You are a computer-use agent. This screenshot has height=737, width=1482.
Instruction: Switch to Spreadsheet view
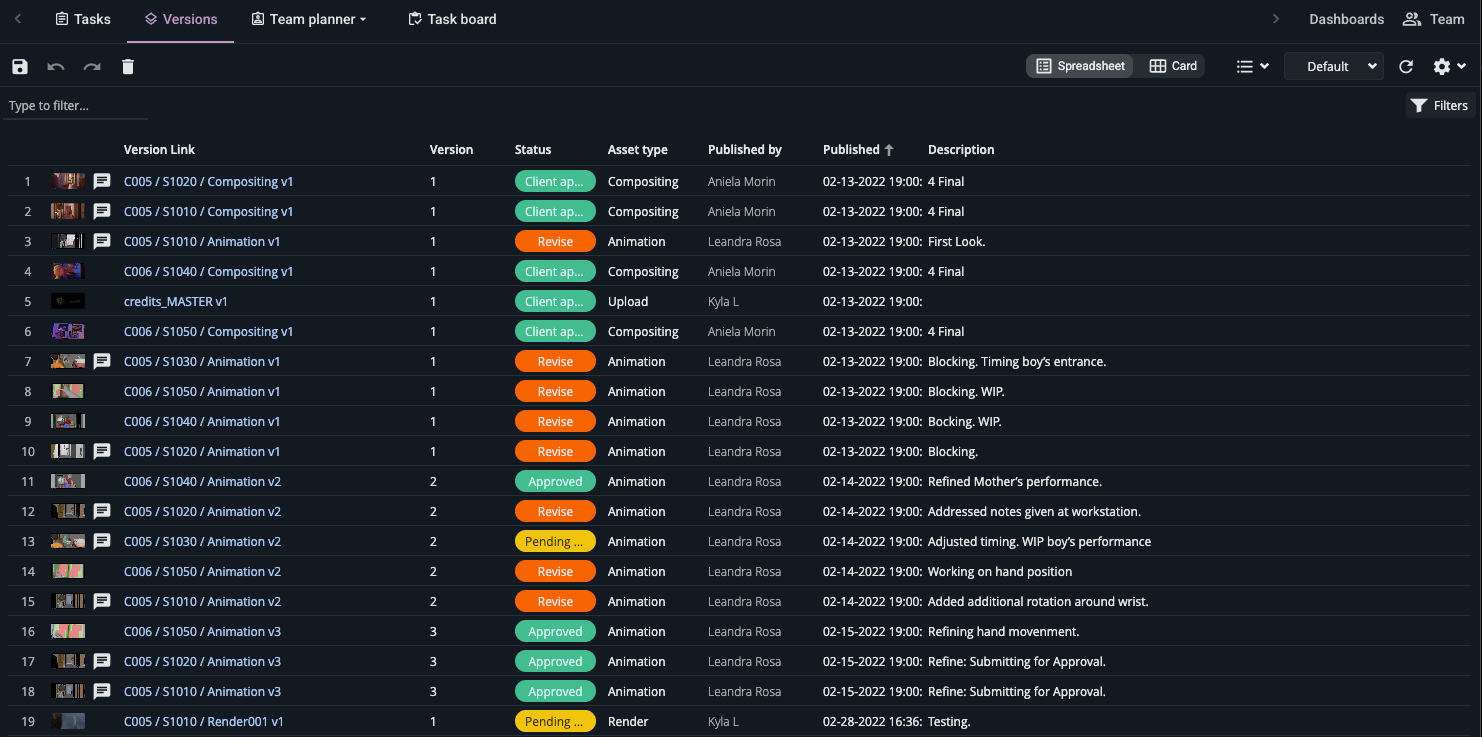[1080, 66]
